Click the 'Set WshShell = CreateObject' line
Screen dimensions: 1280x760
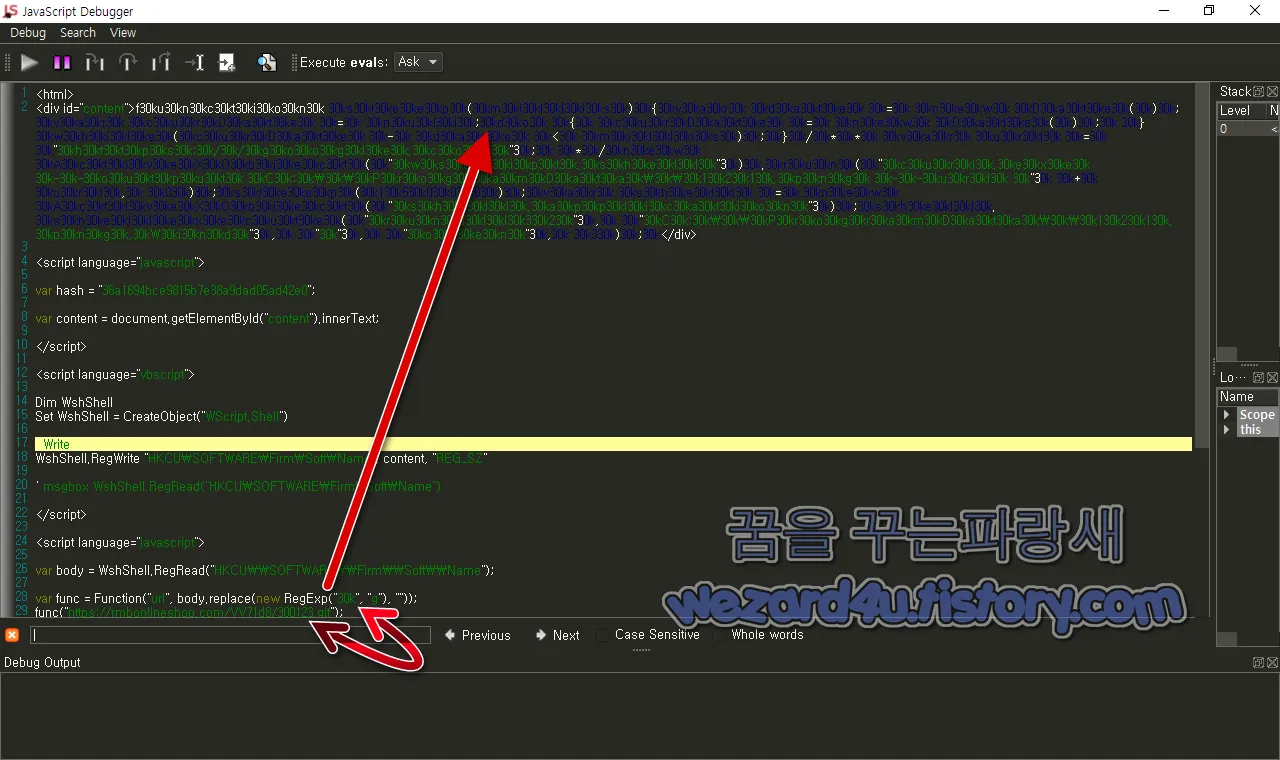click(161, 416)
